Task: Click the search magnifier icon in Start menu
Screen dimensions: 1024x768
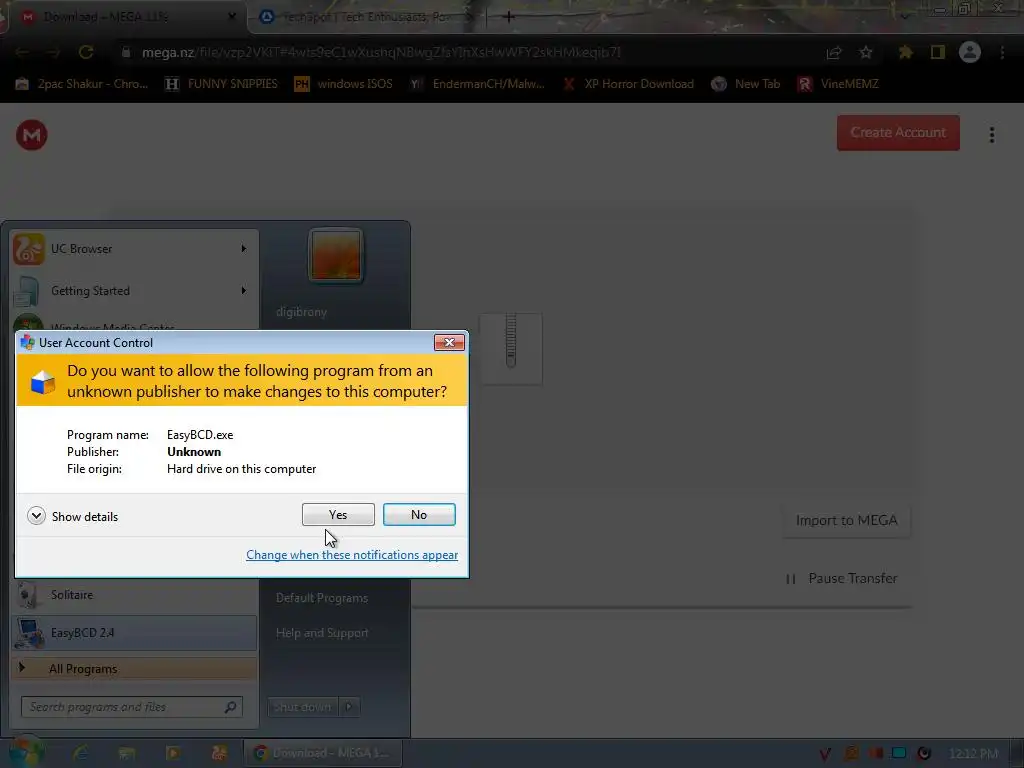Action: click(231, 707)
